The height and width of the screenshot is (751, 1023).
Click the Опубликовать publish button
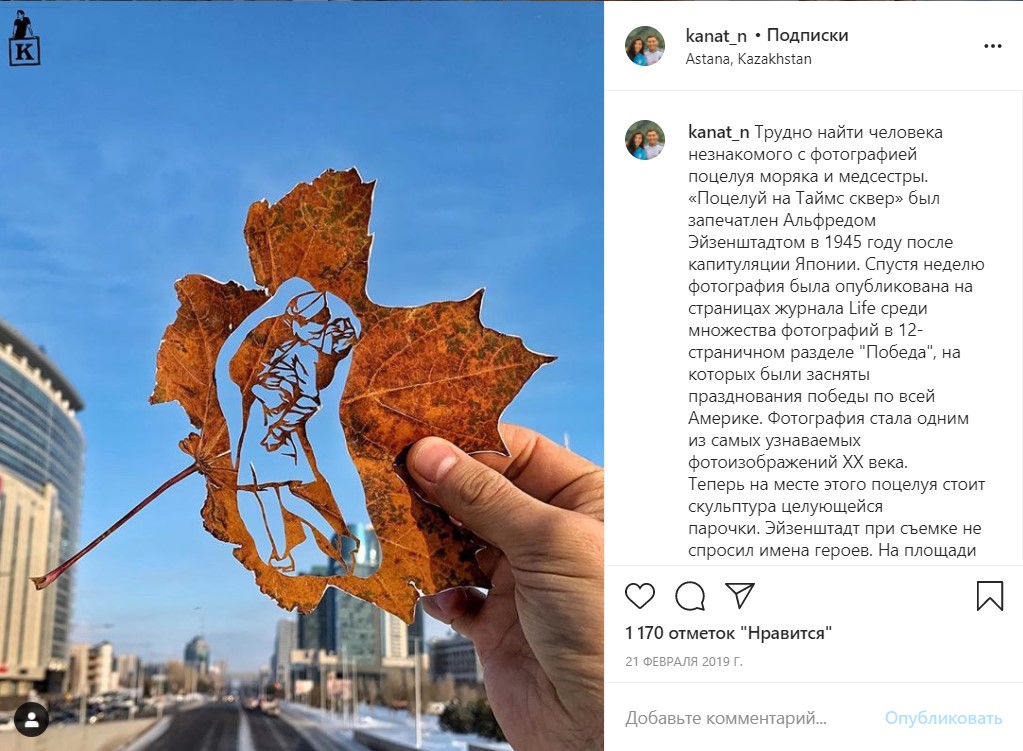(x=943, y=718)
